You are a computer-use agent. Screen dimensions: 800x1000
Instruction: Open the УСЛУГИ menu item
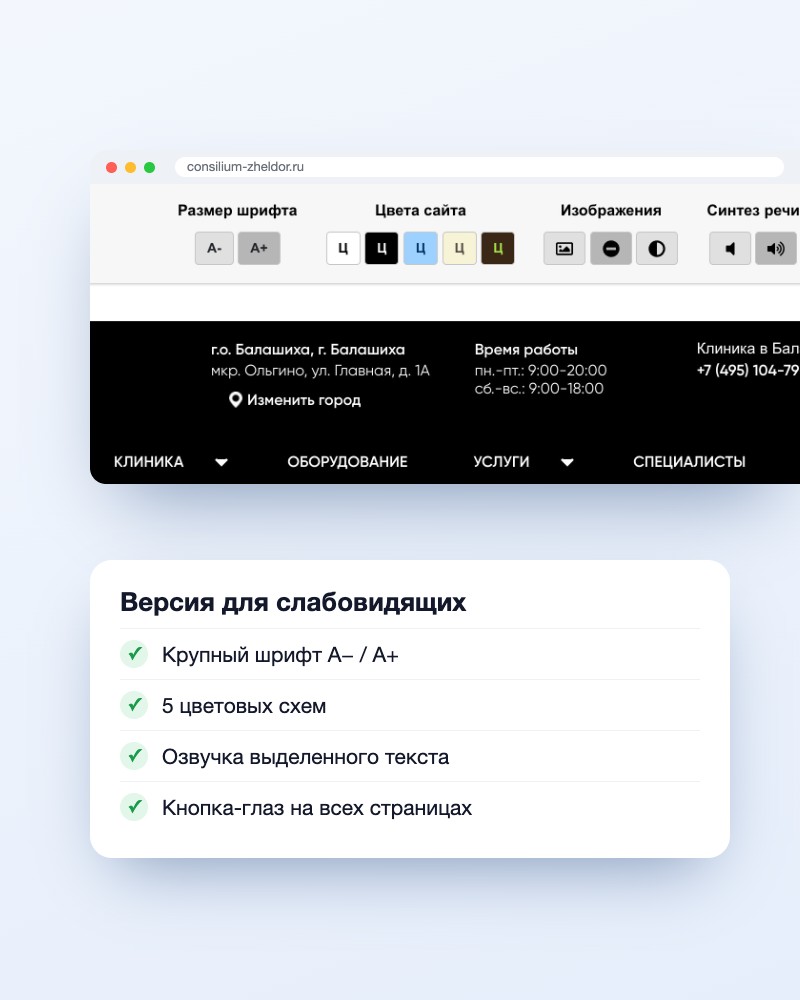501,462
